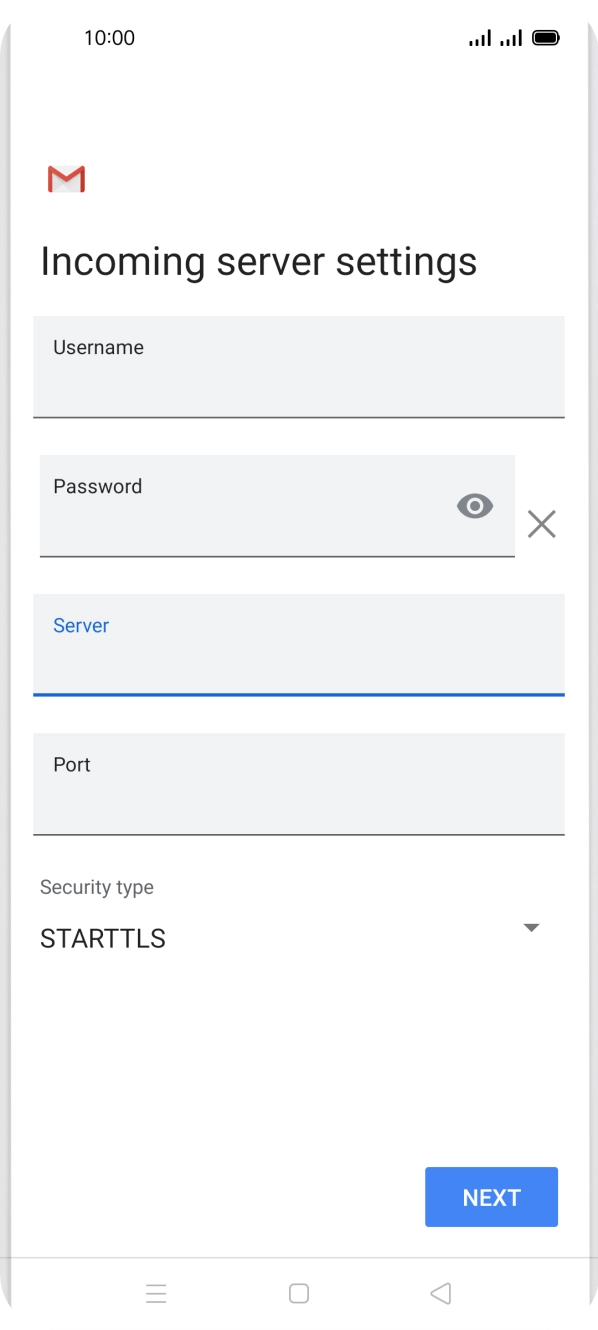The width and height of the screenshot is (598, 1330).
Task: Tap the back triangle in navigation bar
Action: pyautogui.click(x=440, y=1293)
